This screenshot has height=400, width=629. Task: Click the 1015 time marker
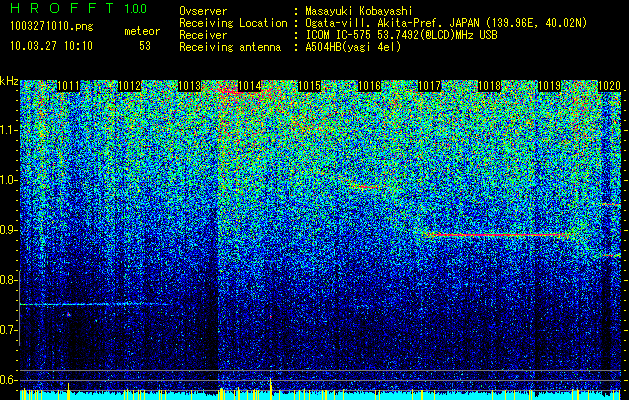[x=309, y=86]
